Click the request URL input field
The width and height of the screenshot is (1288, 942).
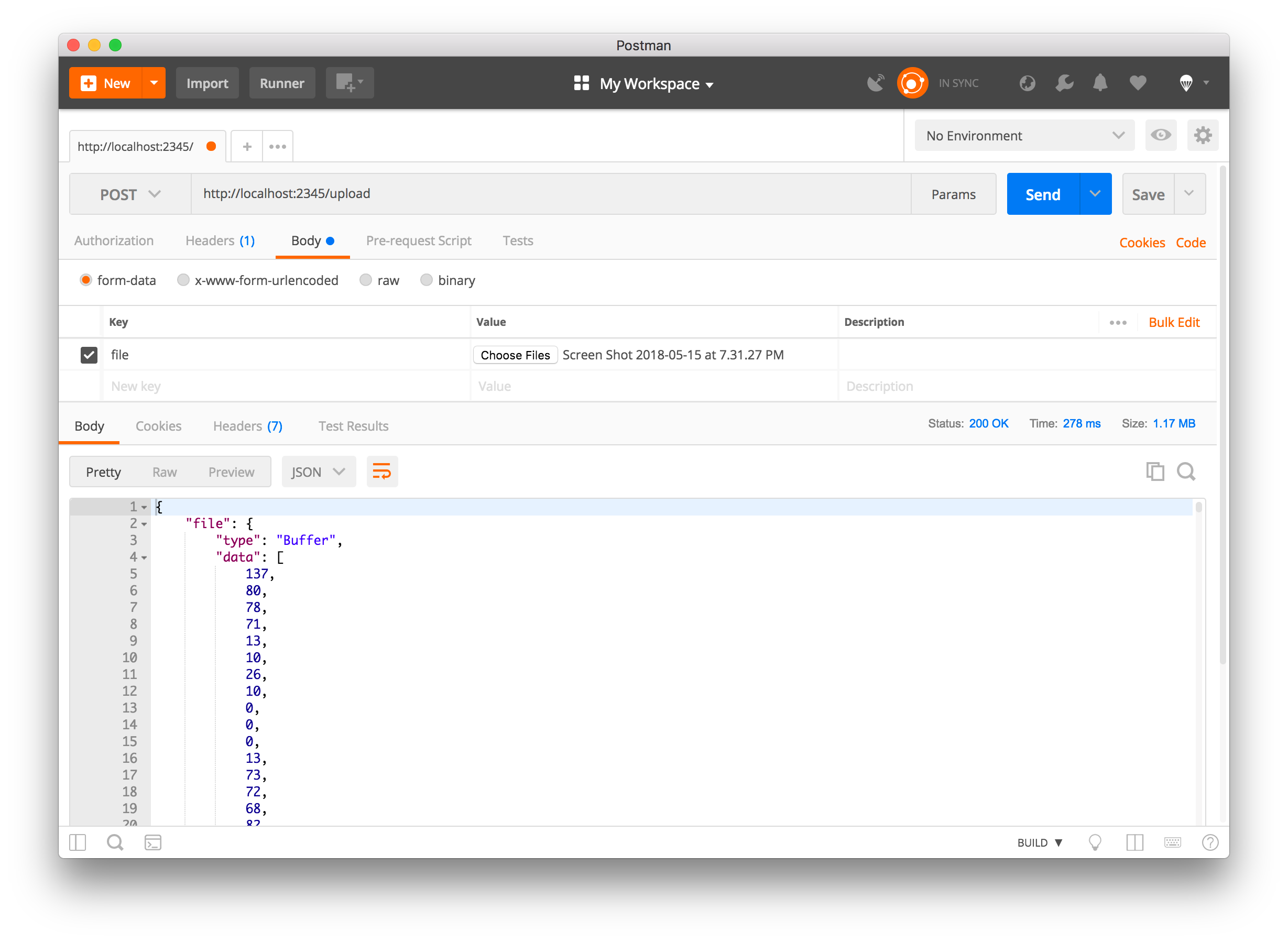550,194
